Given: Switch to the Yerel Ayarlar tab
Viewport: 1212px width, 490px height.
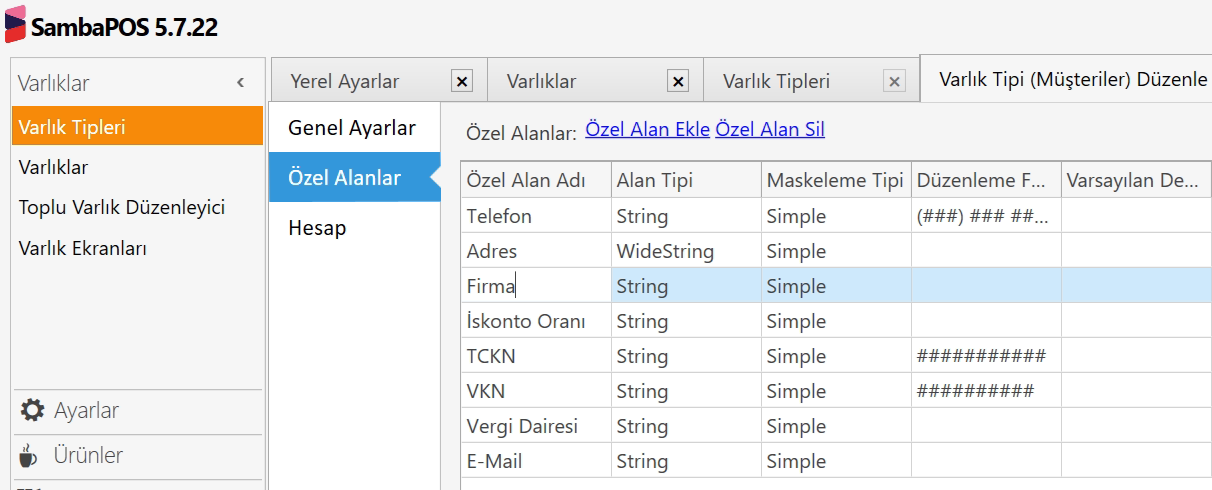Looking at the screenshot, I should click(x=345, y=82).
